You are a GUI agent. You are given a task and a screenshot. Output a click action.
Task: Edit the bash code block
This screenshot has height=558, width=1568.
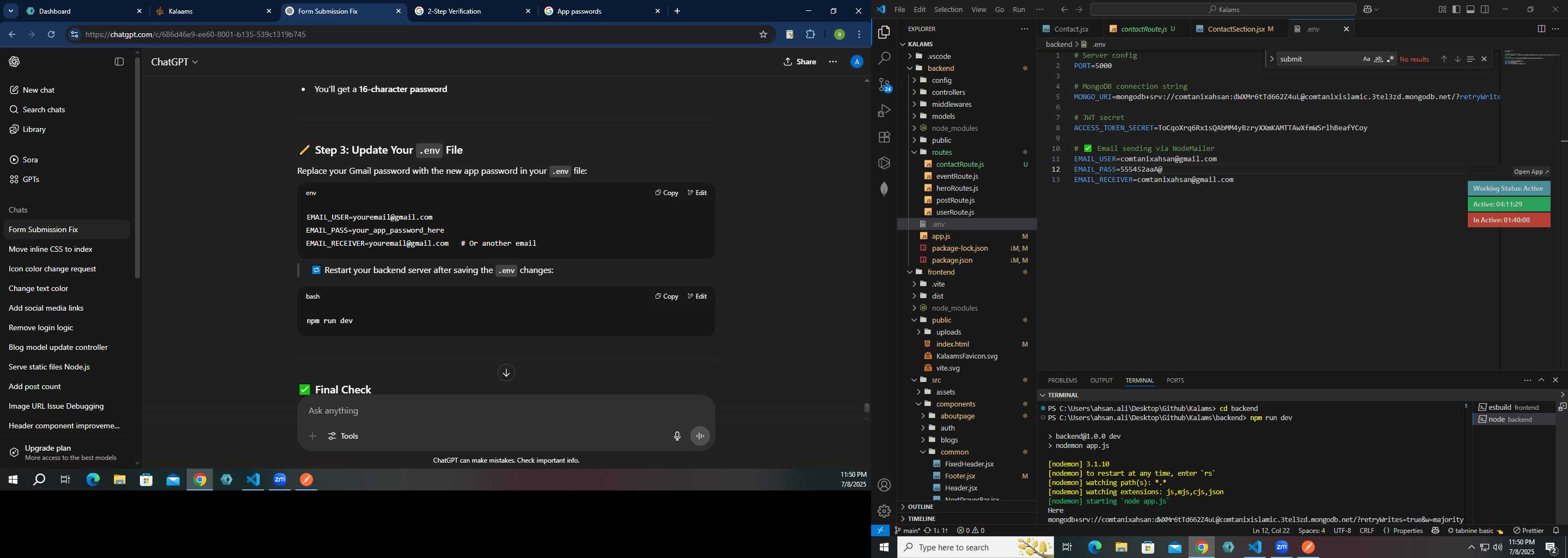pyautogui.click(x=697, y=296)
